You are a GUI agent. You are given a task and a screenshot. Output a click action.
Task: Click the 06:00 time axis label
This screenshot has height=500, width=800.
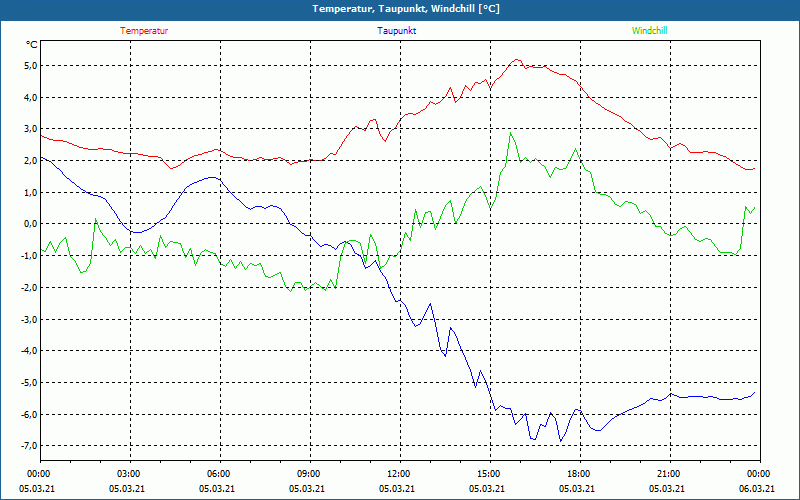217,474
